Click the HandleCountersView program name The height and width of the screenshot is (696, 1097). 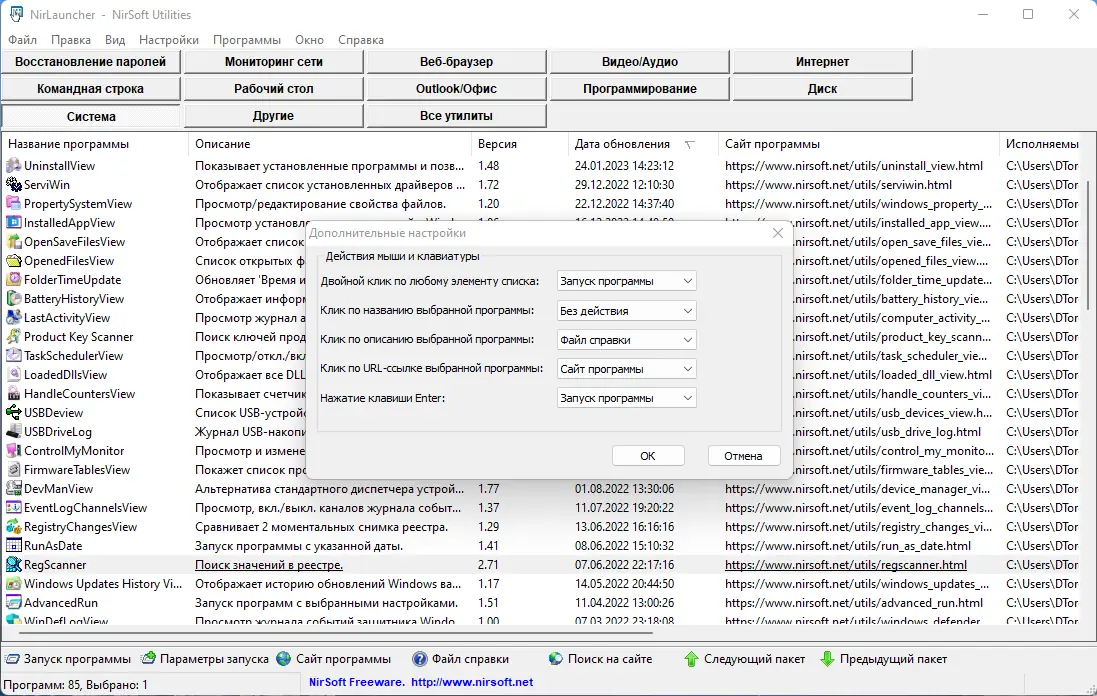[x=79, y=394]
